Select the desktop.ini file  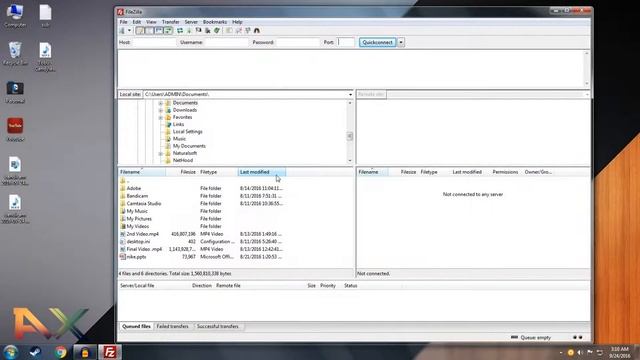(x=138, y=242)
